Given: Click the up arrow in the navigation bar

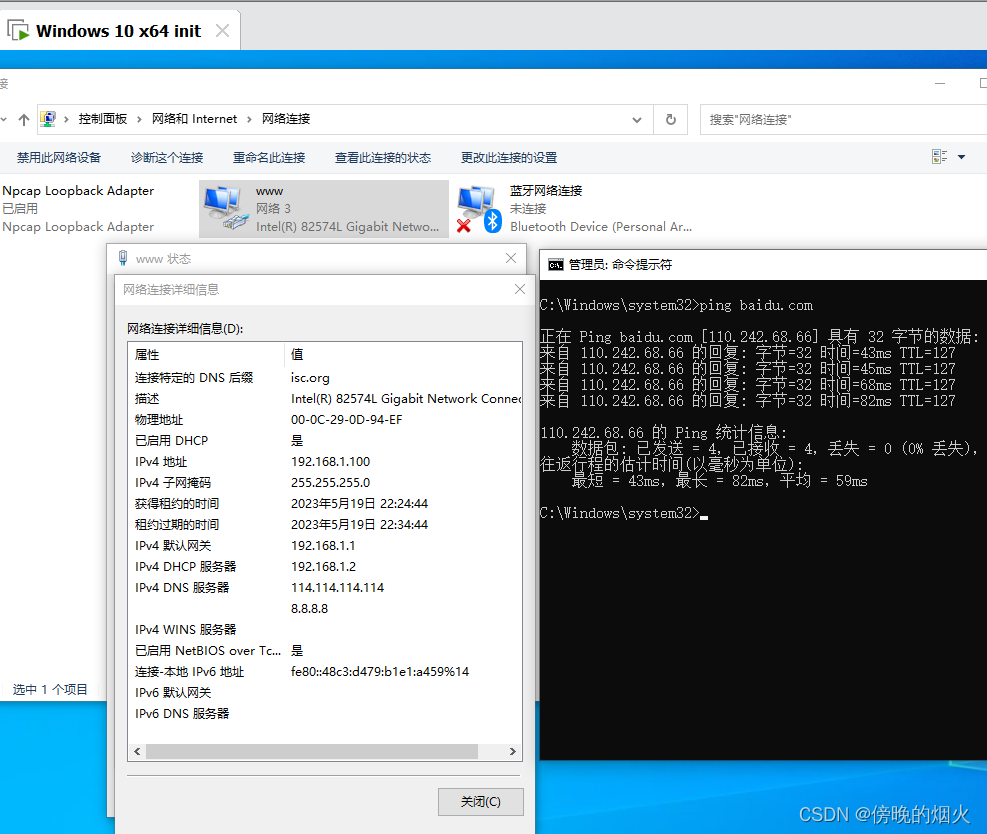Looking at the screenshot, I should [23, 118].
